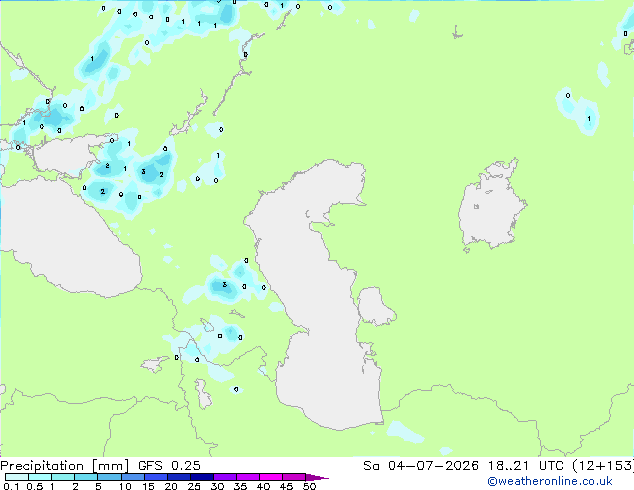634x490 pixels.
Task: Choose the 25 to 30 mm navy swatch
Action: [201, 477]
